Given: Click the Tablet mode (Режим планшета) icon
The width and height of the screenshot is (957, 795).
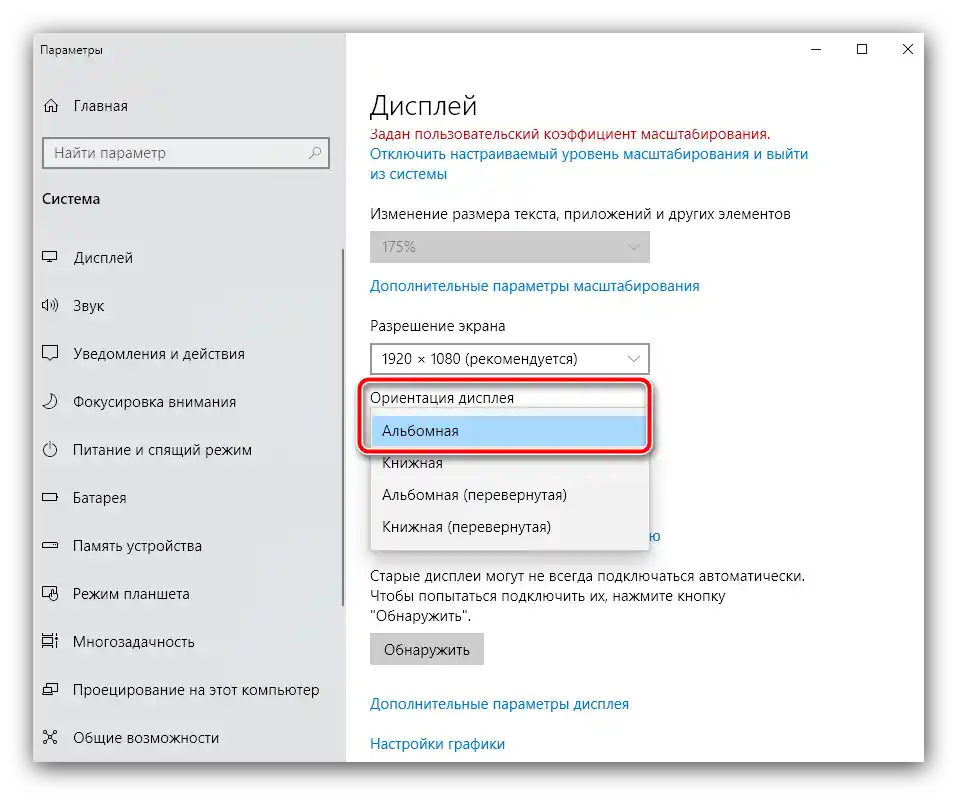Looking at the screenshot, I should 51,594.
